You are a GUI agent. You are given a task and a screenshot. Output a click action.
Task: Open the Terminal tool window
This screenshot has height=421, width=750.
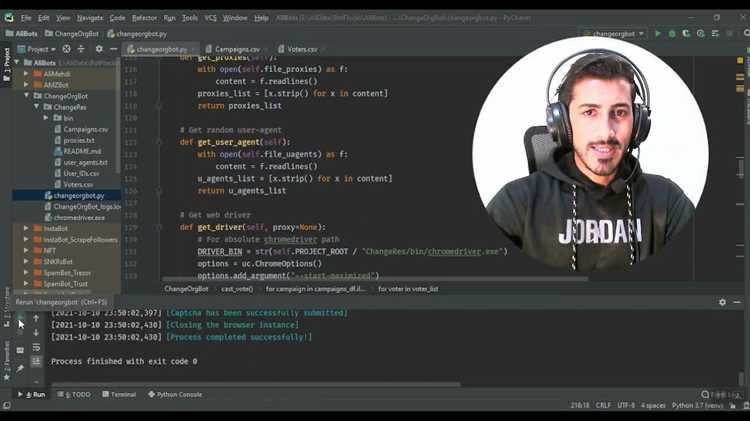coord(118,394)
